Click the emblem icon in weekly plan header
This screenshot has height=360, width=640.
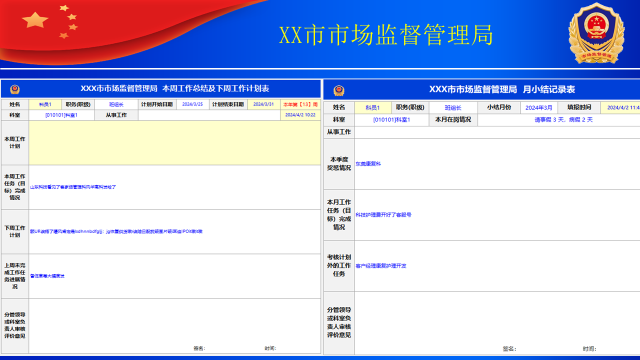coord(15,89)
